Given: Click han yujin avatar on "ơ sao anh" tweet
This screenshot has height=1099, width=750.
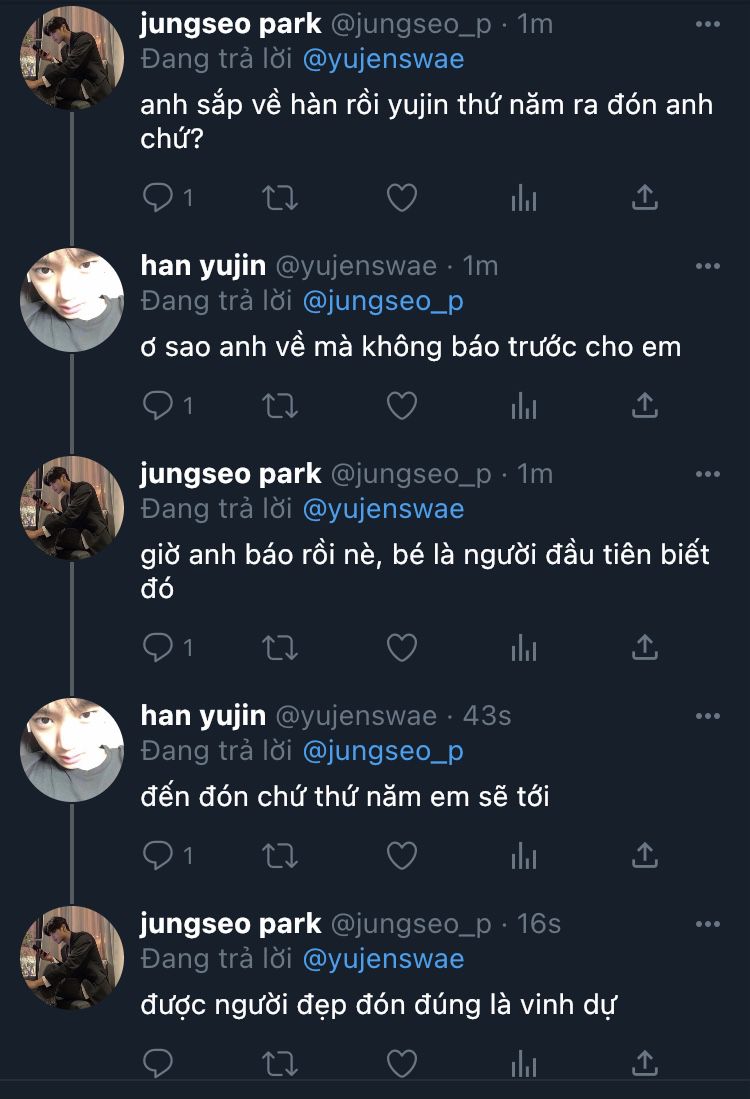Looking at the screenshot, I should [x=72, y=300].
